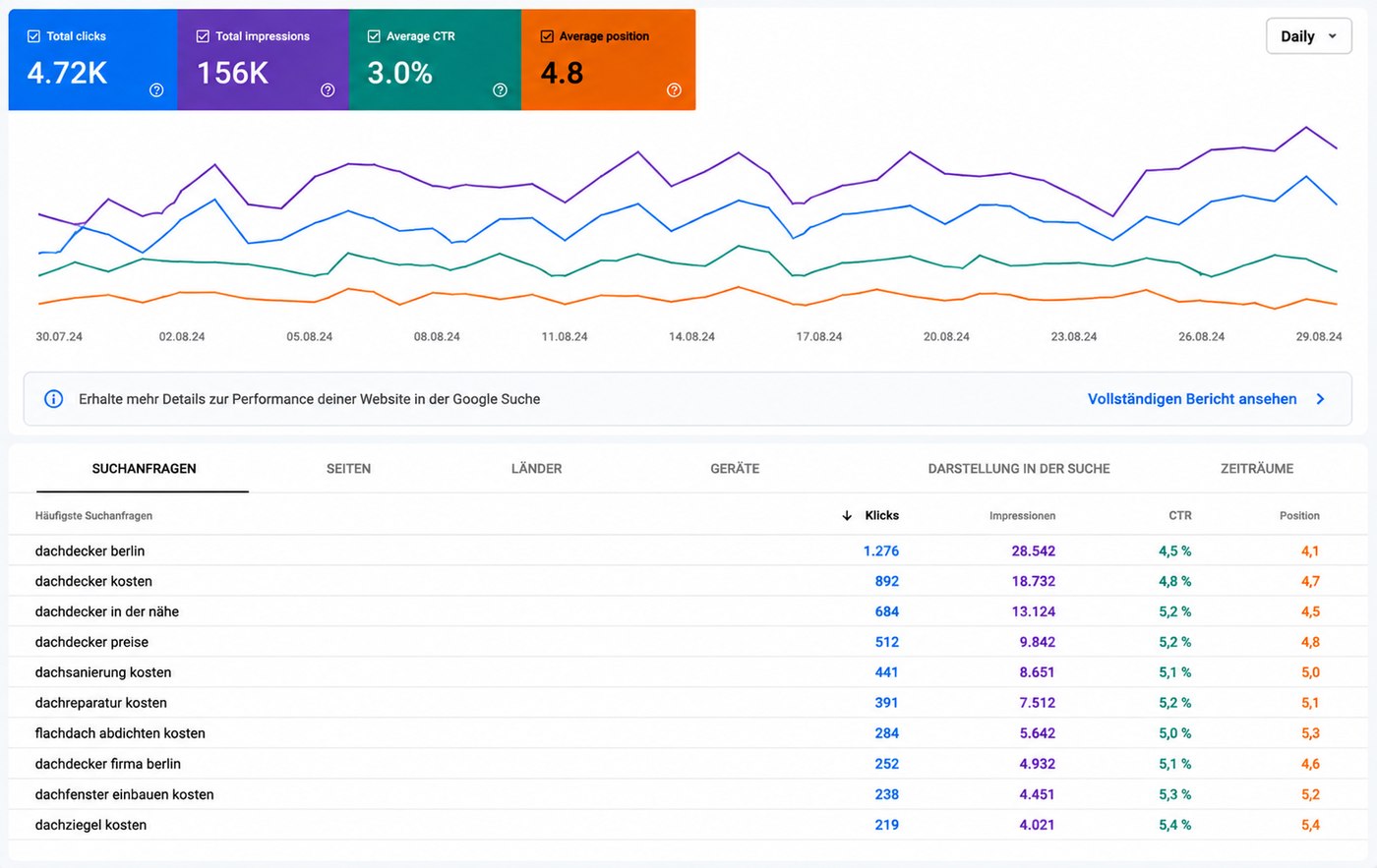Select the orange Average position card
This screenshot has width=1377, height=868.
pyautogui.click(x=608, y=60)
